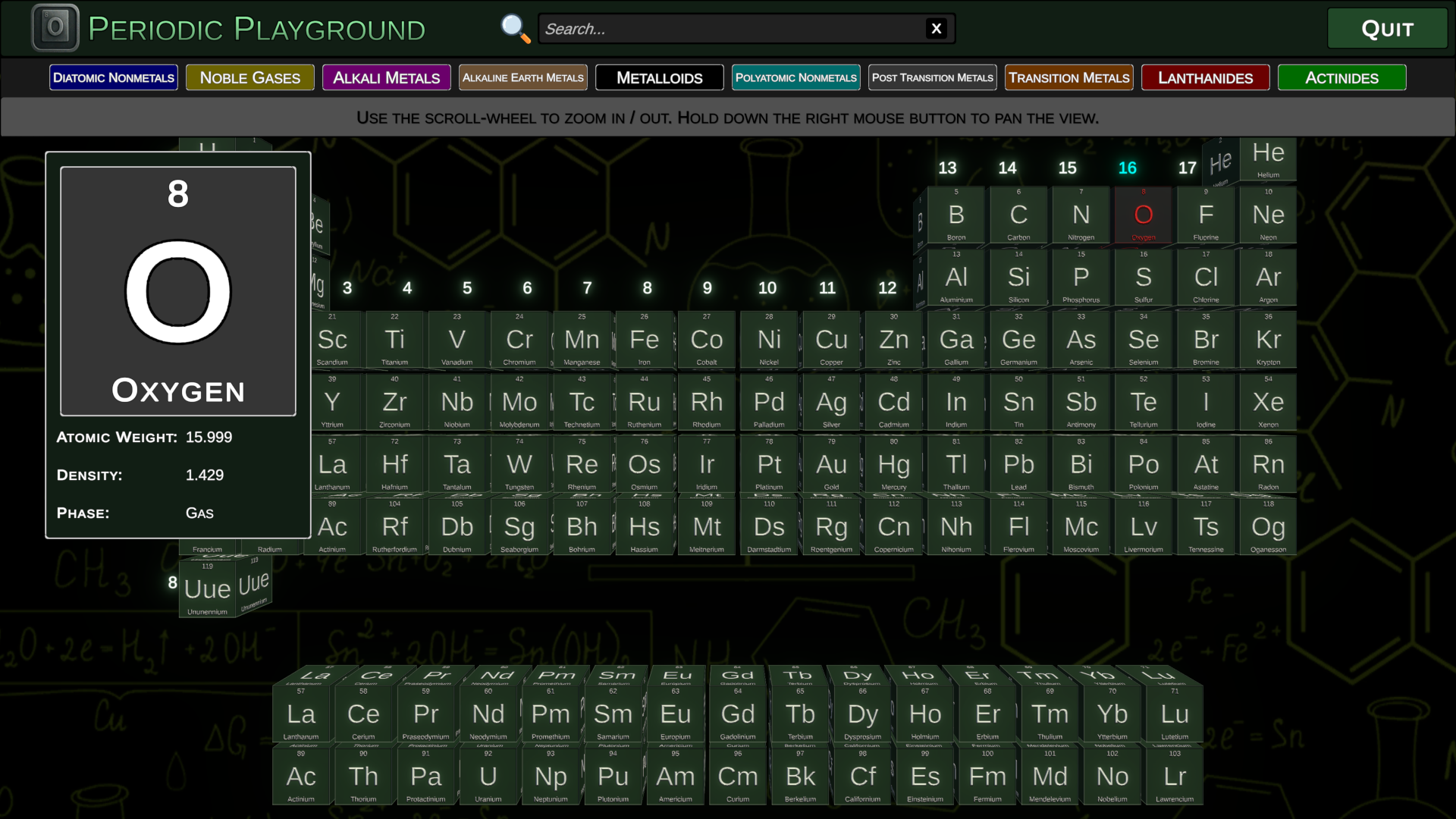
Task: Click group 16 column header
Action: (1128, 168)
